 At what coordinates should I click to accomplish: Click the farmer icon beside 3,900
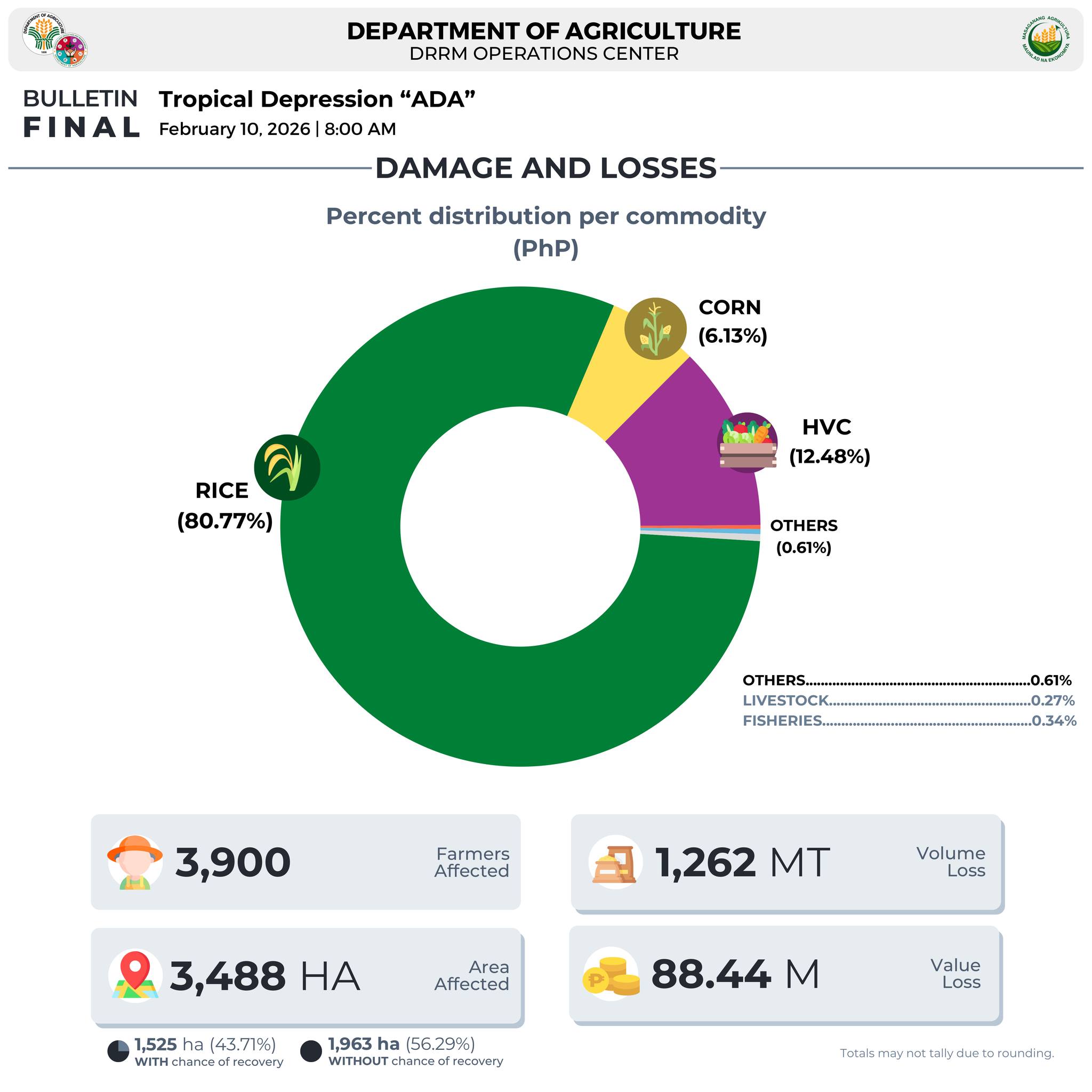[x=135, y=862]
